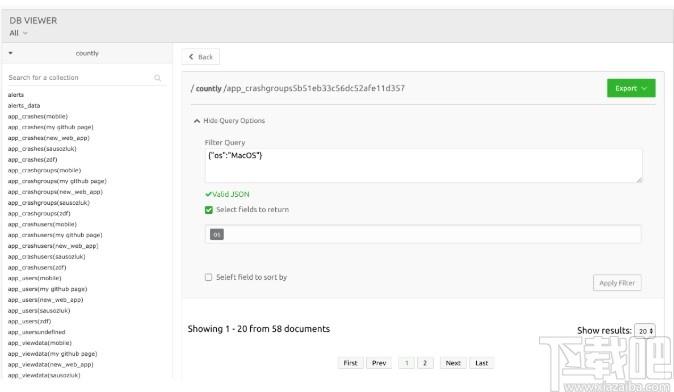Remove the 'os' field tag
Screen dimensions: 674x392
point(217,234)
